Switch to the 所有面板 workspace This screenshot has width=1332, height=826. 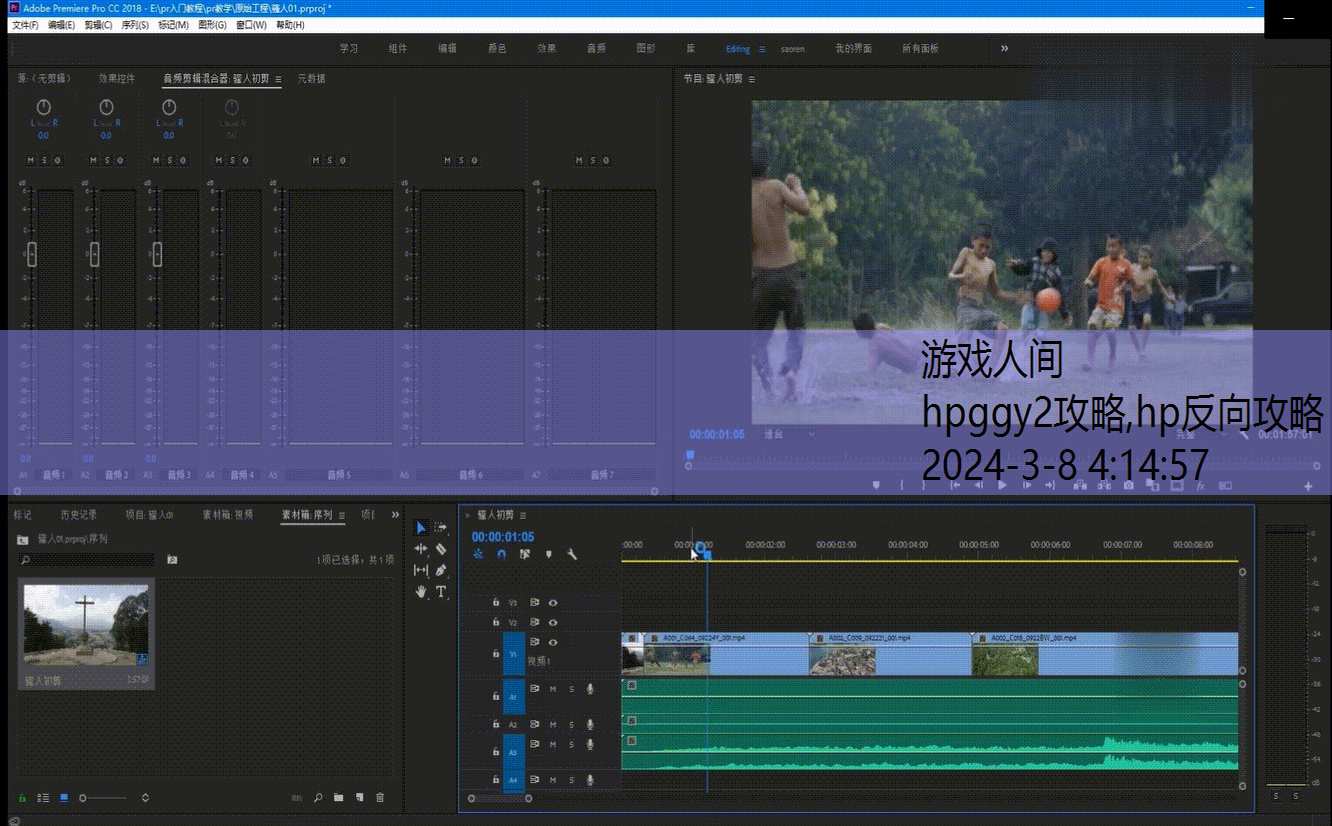920,48
